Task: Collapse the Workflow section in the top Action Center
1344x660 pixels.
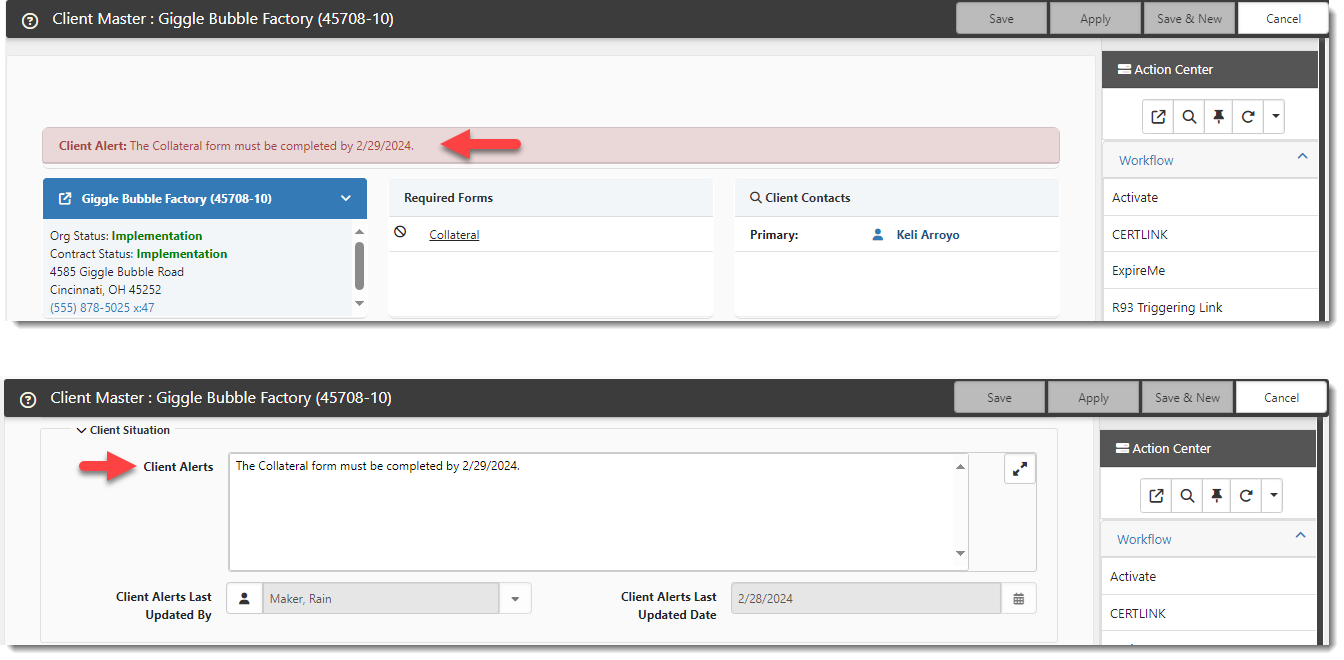Action: (x=1302, y=157)
